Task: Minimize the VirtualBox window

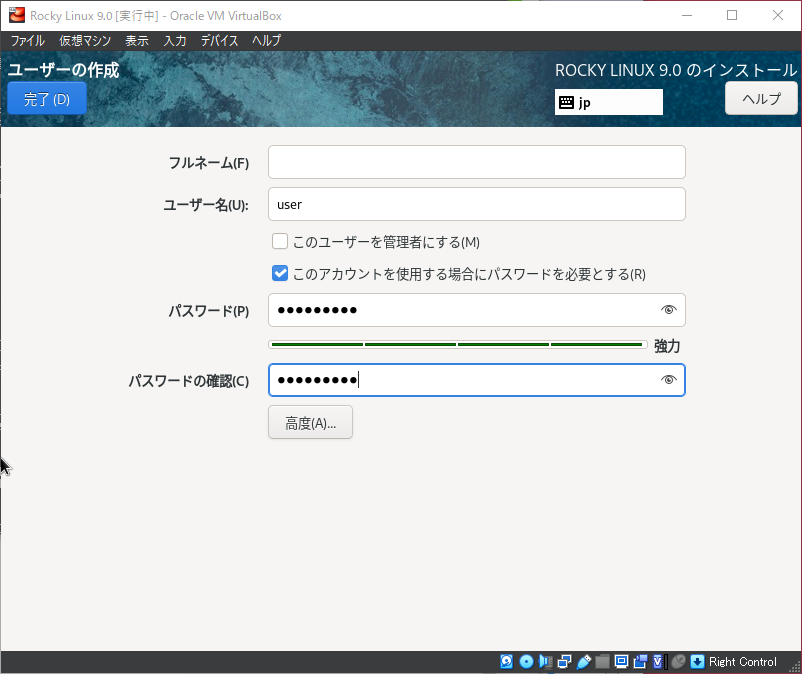Action: point(687,15)
